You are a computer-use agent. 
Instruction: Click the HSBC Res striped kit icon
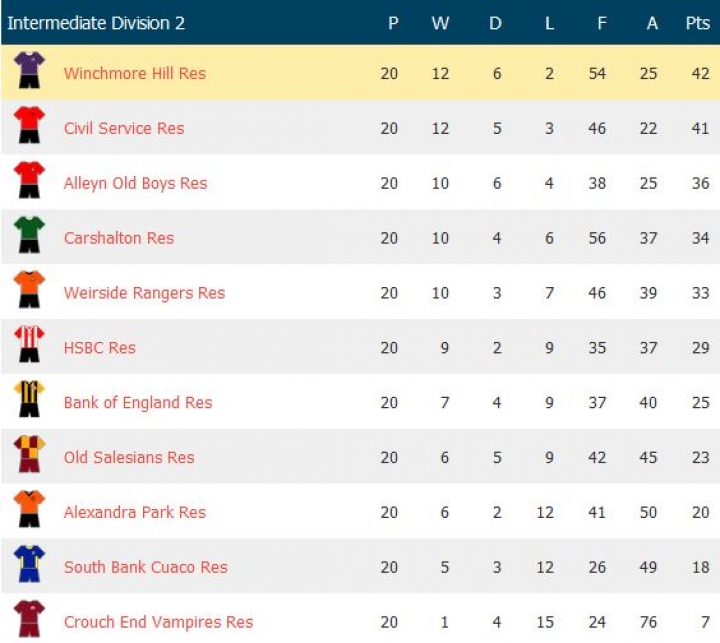tap(29, 346)
